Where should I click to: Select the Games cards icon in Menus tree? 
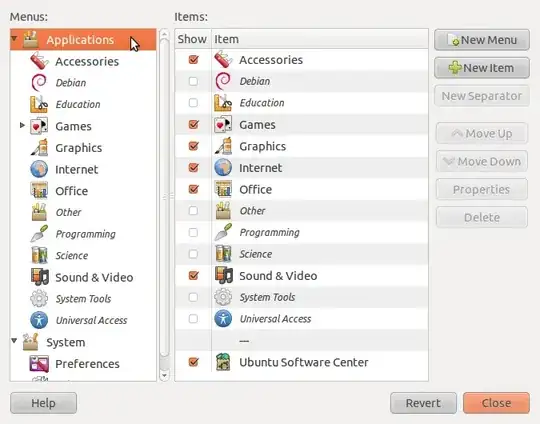click(39, 126)
